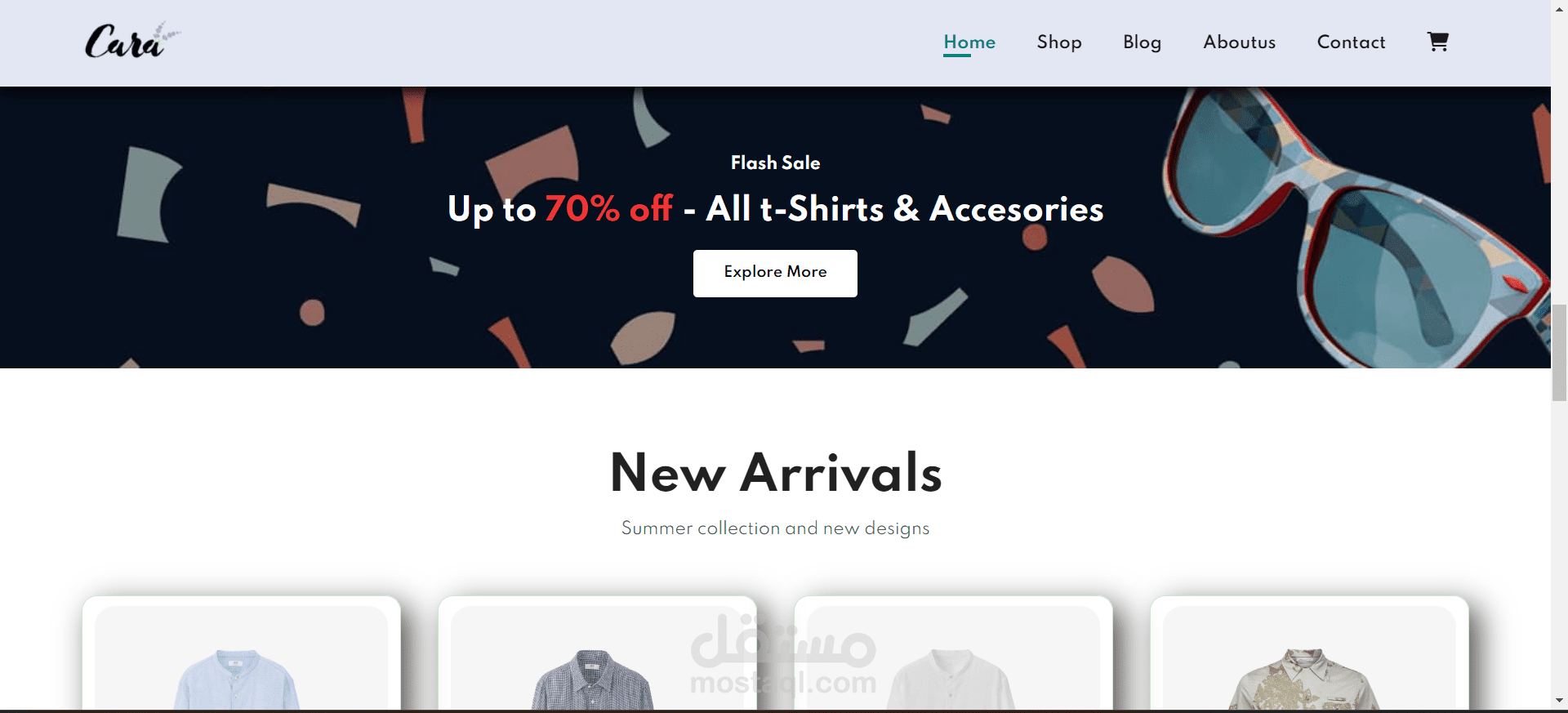Click the New Arrivals heading
1568x713 pixels.
pos(776,473)
